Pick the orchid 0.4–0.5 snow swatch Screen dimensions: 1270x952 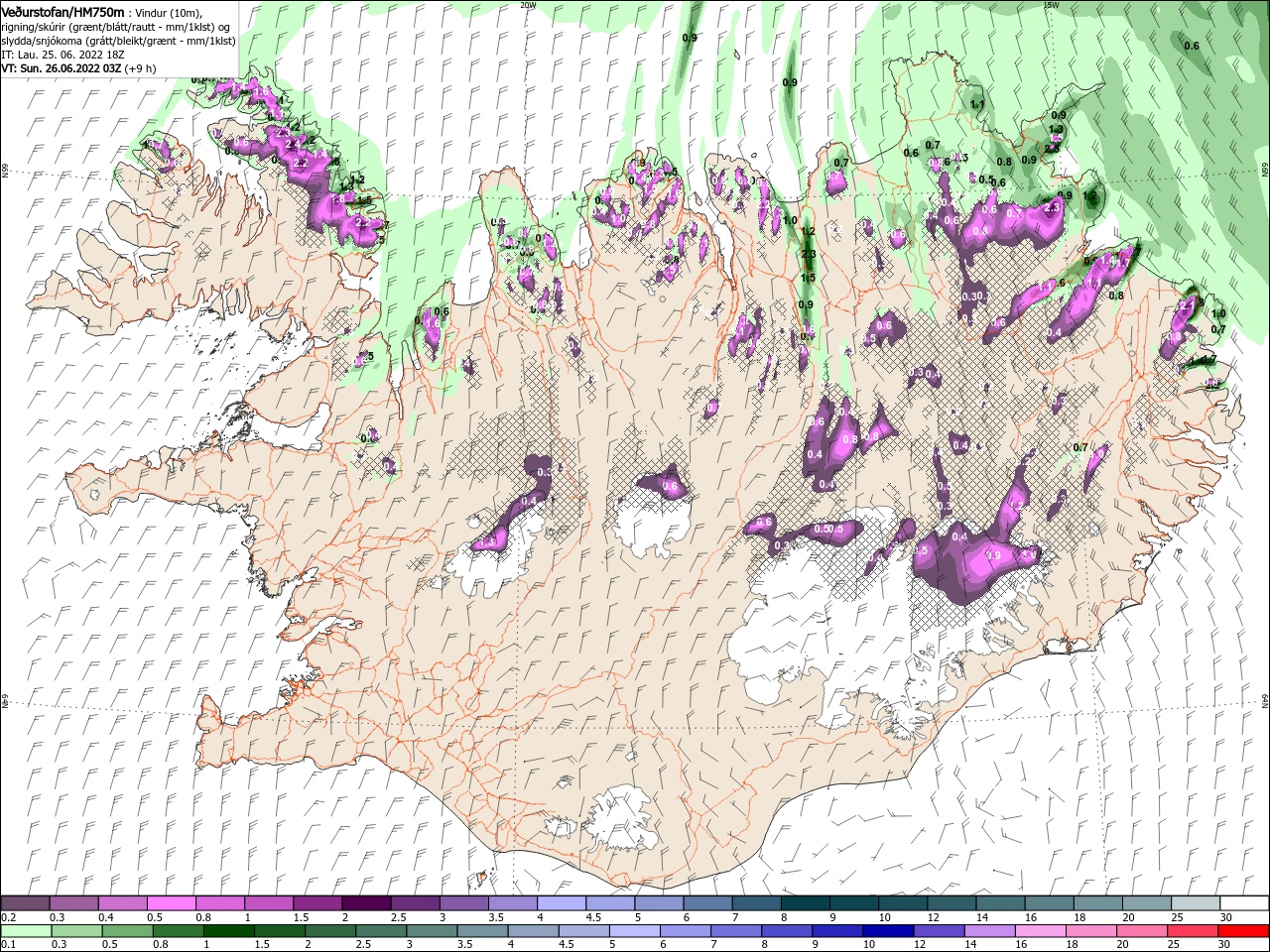point(122,903)
